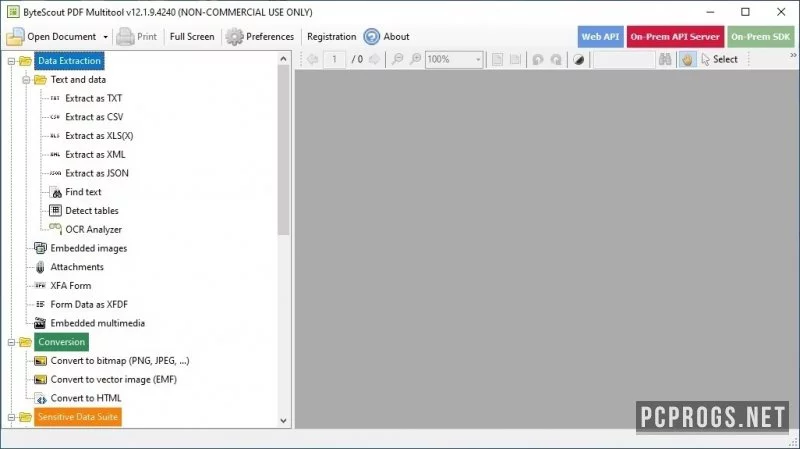800x449 pixels.
Task: Click the Extract as TXT icon
Action: coord(55,98)
